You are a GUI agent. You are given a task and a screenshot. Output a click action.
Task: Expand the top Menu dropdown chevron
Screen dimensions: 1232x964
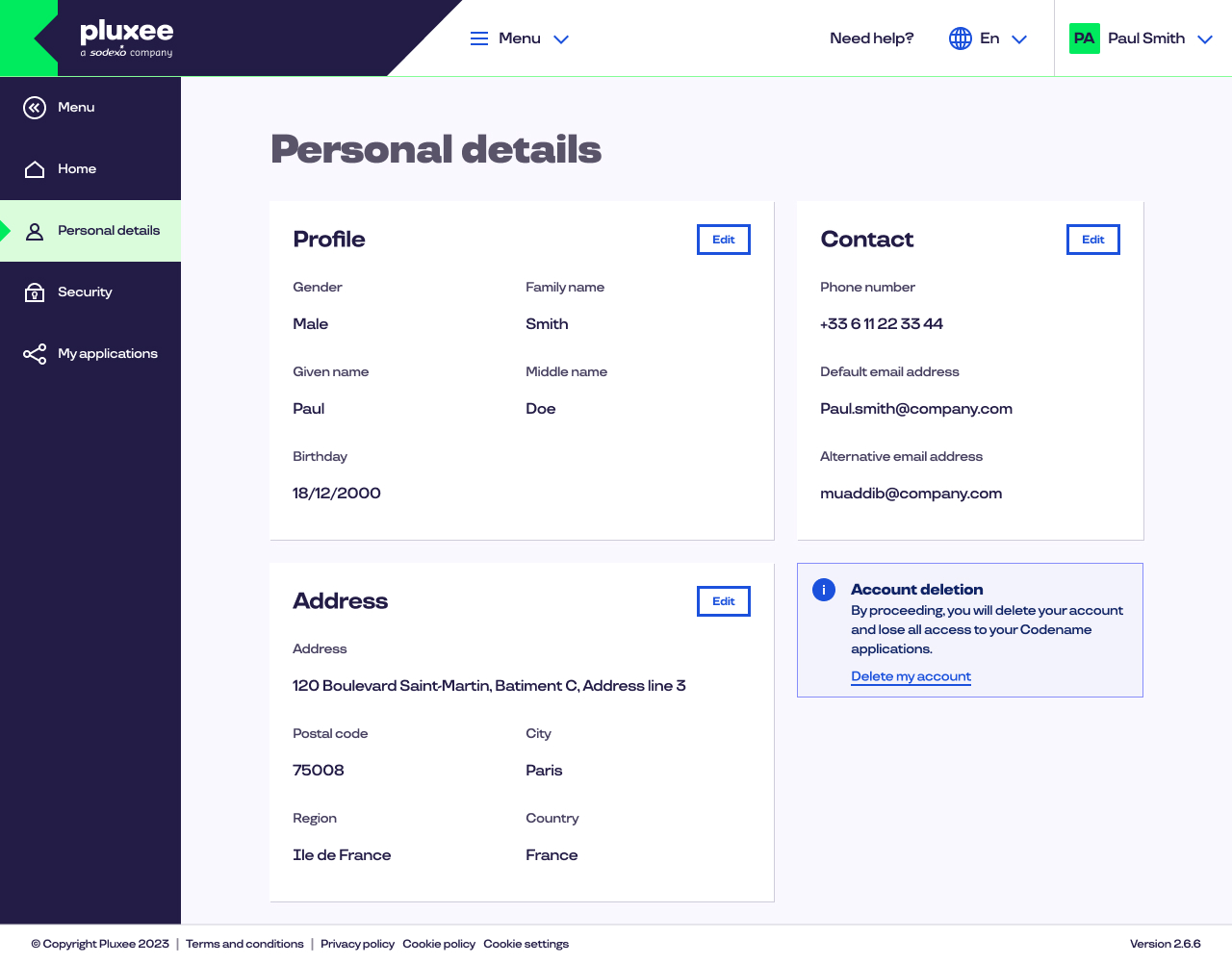coord(561,39)
